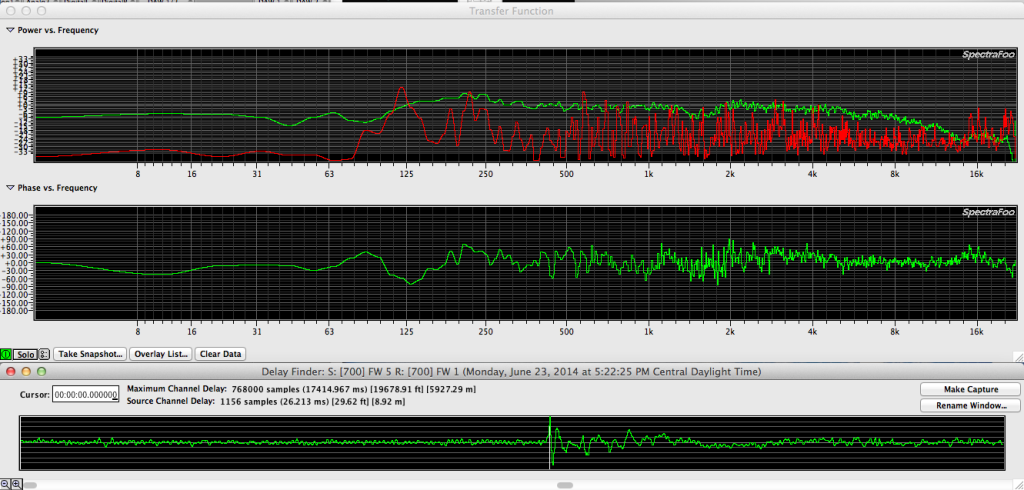Screen dimensions: 1024x490
Task: Collapse the Power vs. Frequency section
Action: click(10, 30)
